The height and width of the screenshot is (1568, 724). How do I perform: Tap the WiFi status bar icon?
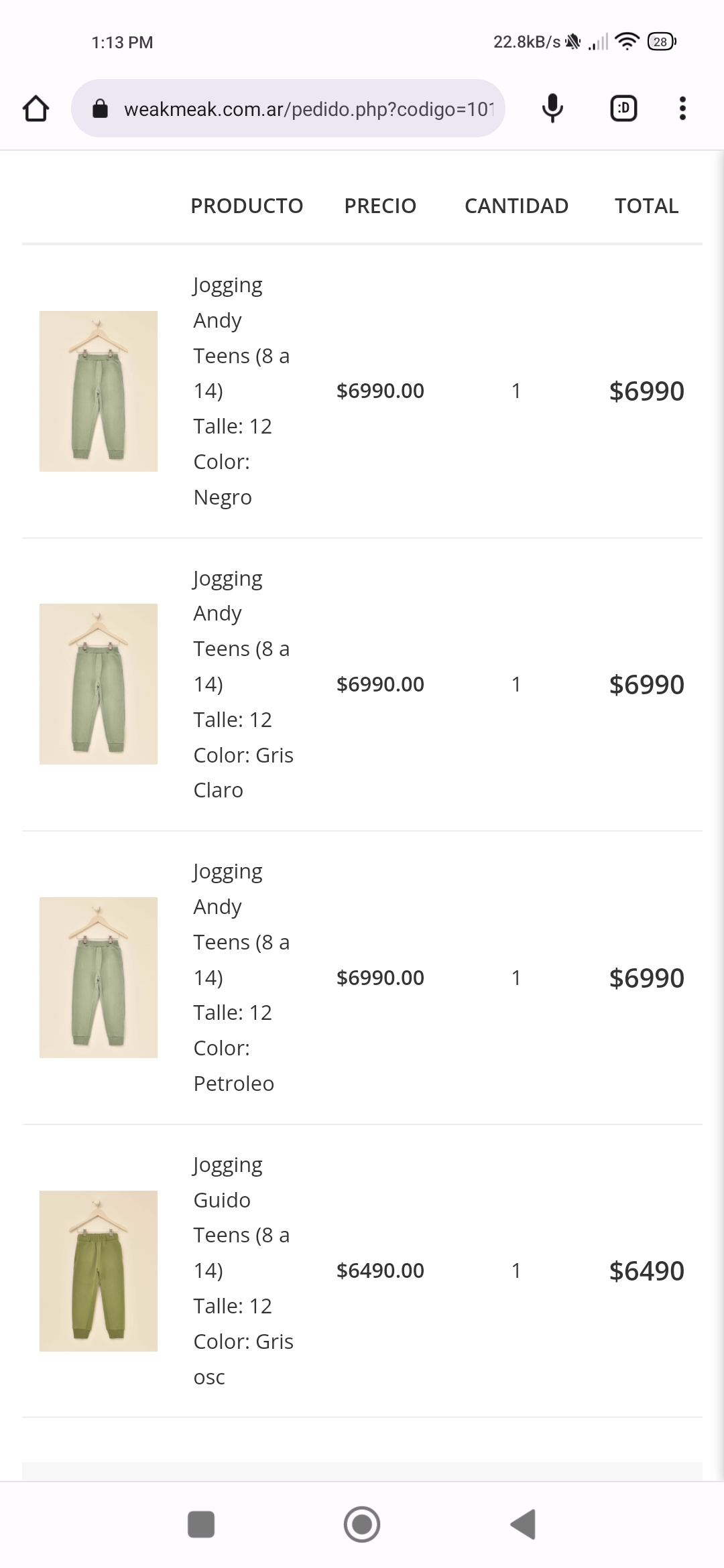pos(627,42)
